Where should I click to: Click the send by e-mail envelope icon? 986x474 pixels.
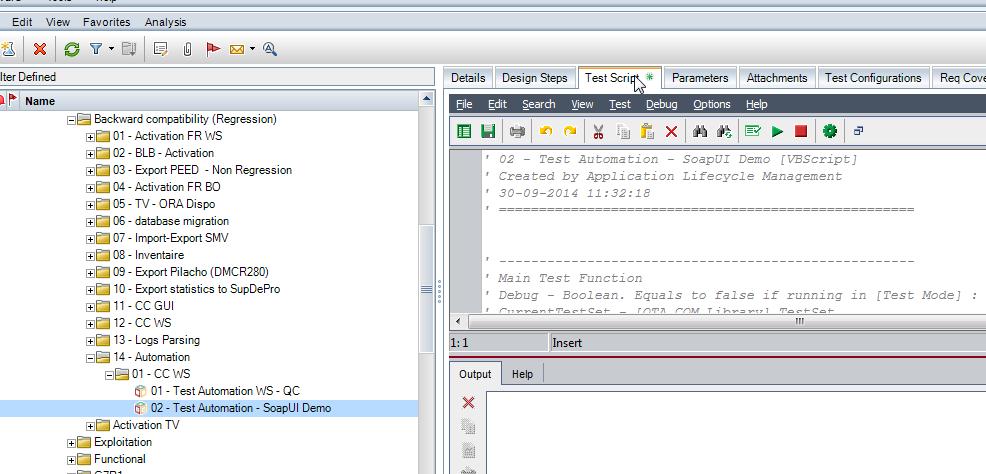(237, 49)
